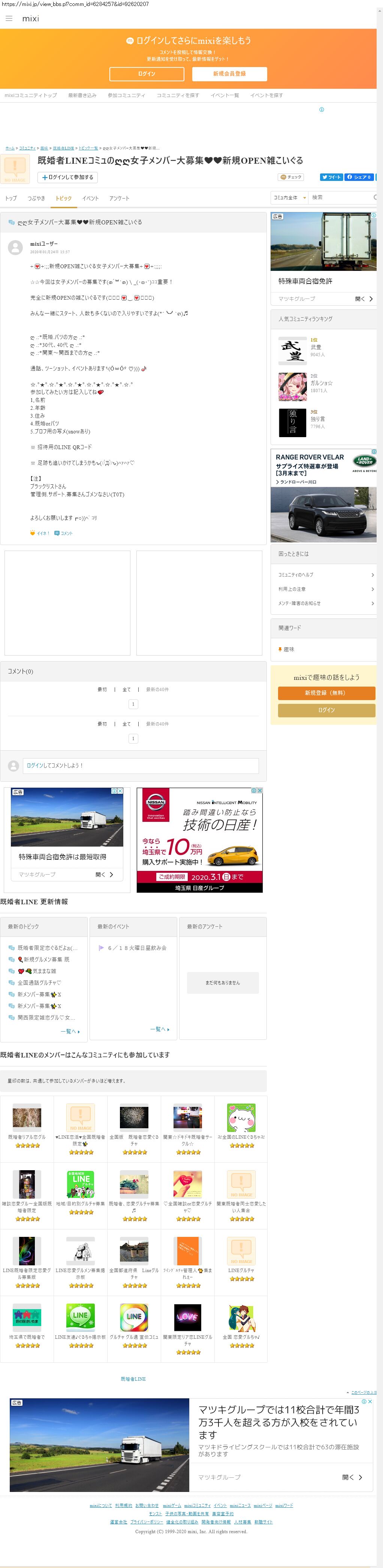Click the community search input field
This screenshot has width=383, height=1568.
pos(341,197)
